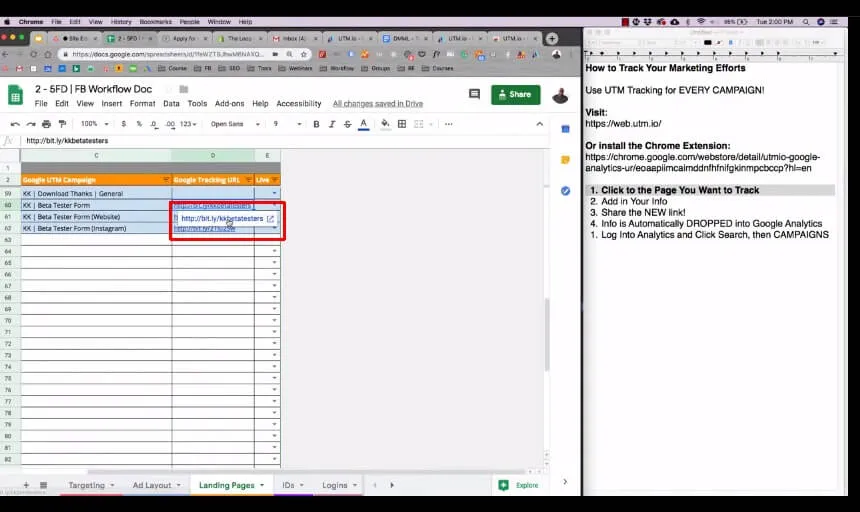Image resolution: width=860 pixels, height=512 pixels.
Task: Open the Chrome Bookmarks menu in menu bar
Action: (x=155, y=22)
